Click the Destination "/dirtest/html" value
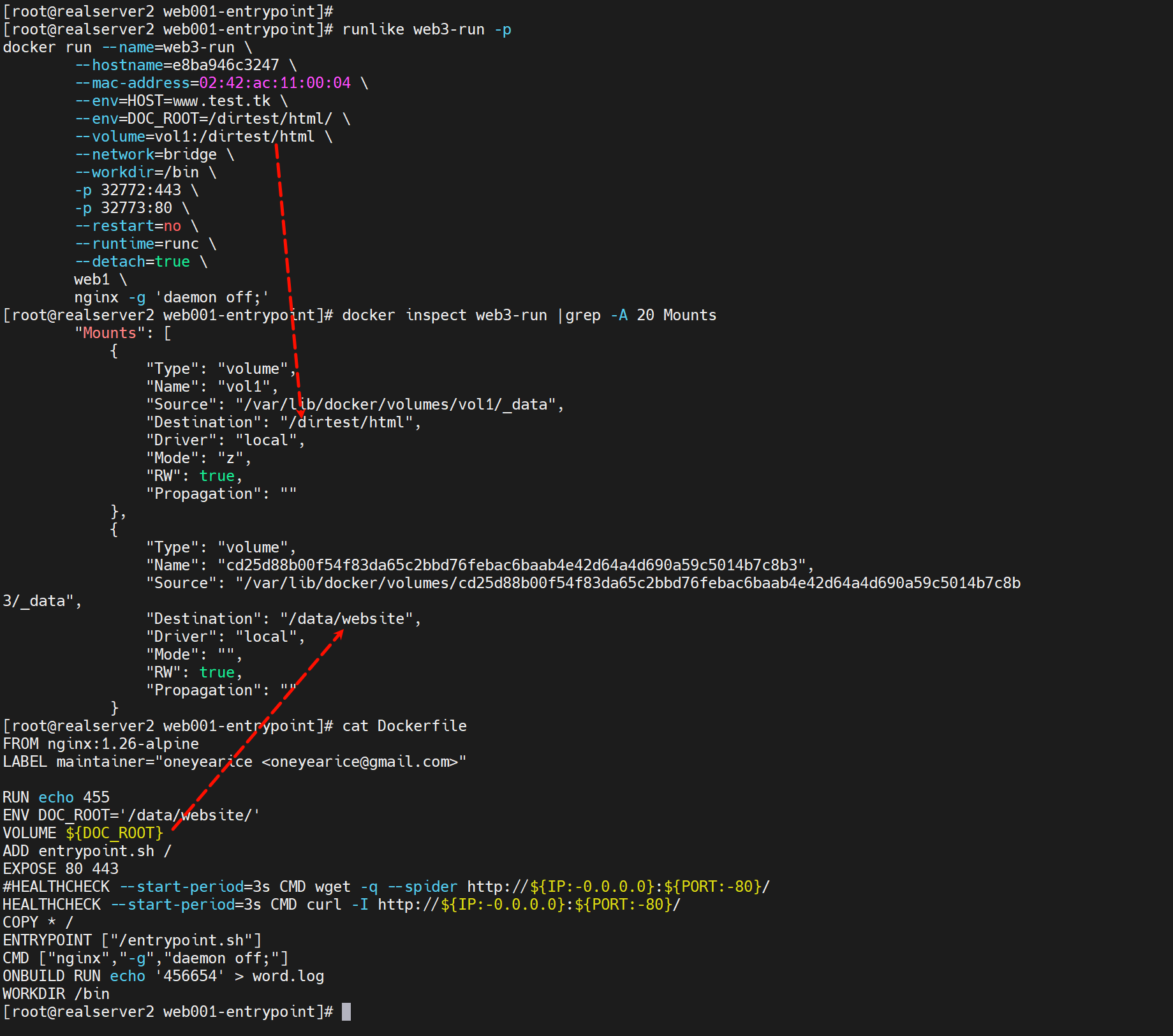The image size is (1173, 1036). pos(350,422)
